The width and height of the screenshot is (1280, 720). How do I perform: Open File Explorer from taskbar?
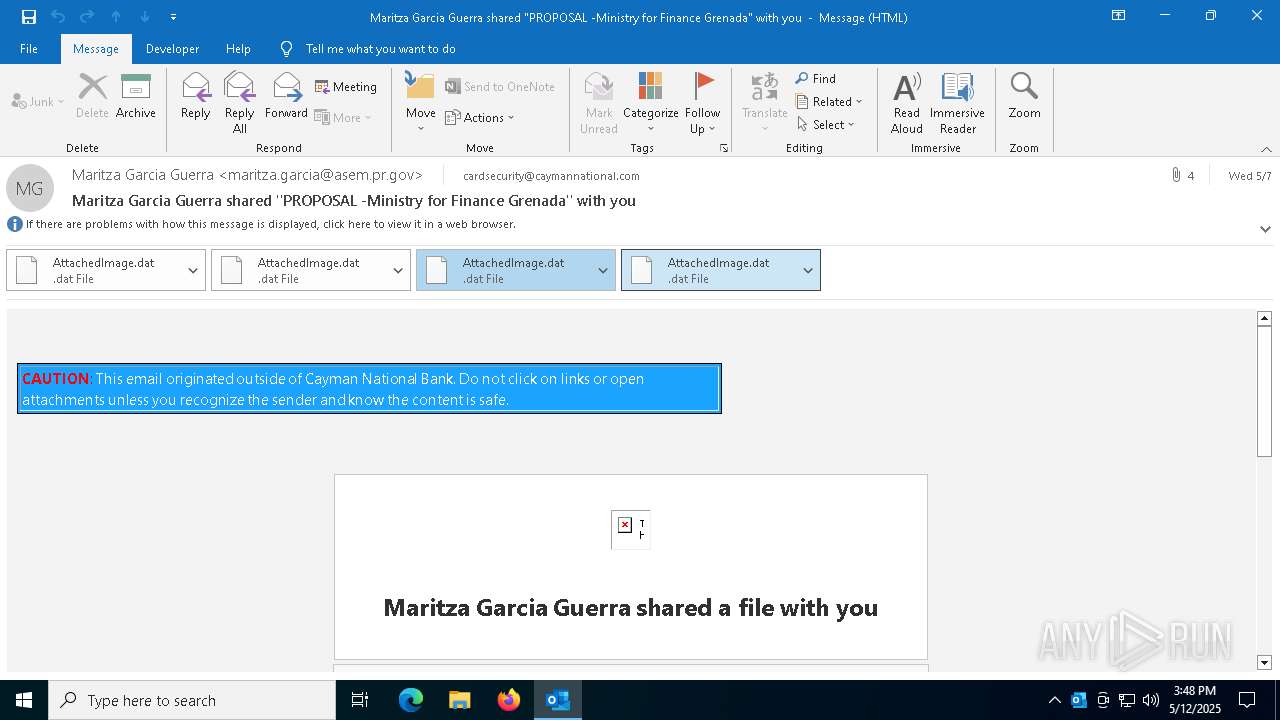(x=460, y=700)
